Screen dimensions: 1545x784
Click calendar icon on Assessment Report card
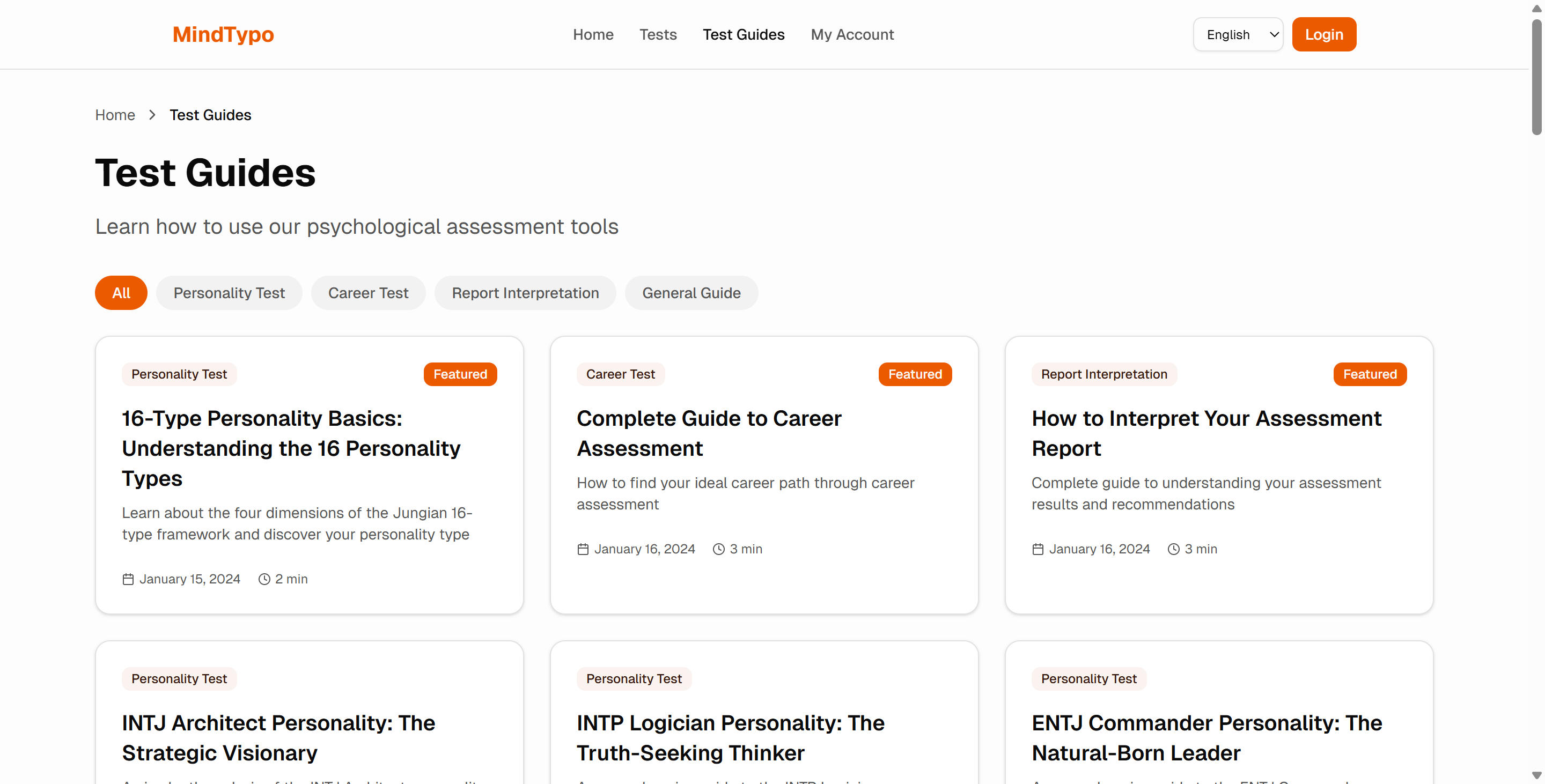1038,549
